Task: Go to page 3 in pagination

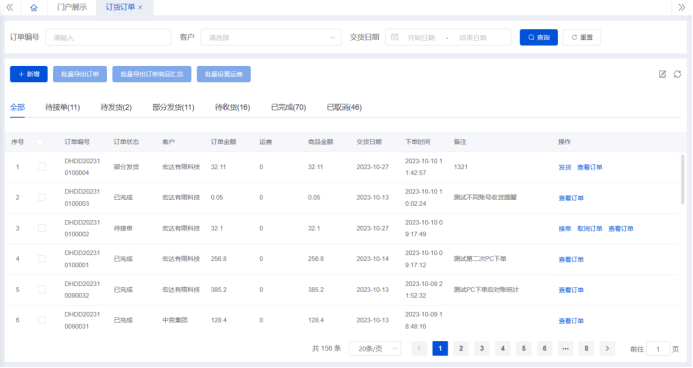Action: click(x=482, y=349)
